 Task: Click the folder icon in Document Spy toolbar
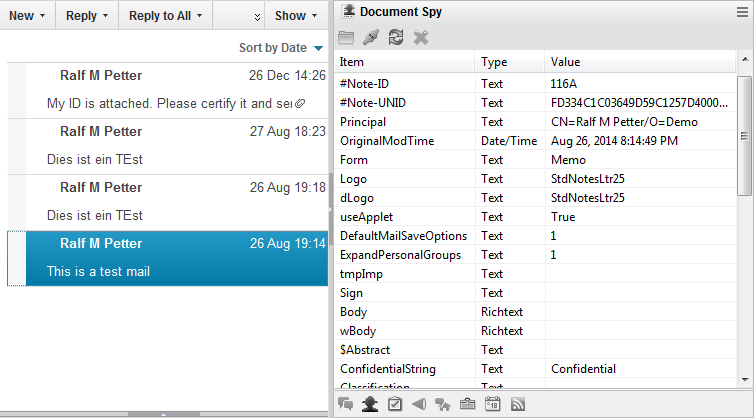pyautogui.click(x=346, y=38)
